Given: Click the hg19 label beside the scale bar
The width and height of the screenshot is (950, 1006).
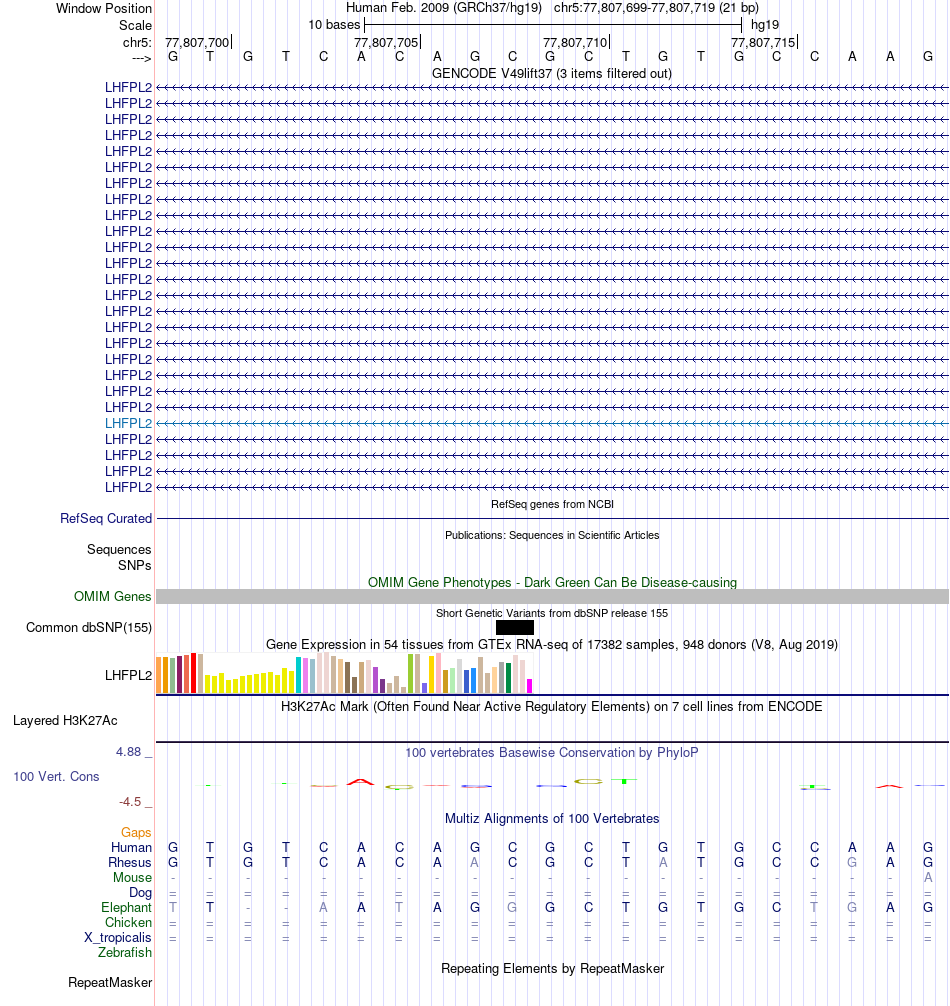Looking at the screenshot, I should [x=765, y=25].
